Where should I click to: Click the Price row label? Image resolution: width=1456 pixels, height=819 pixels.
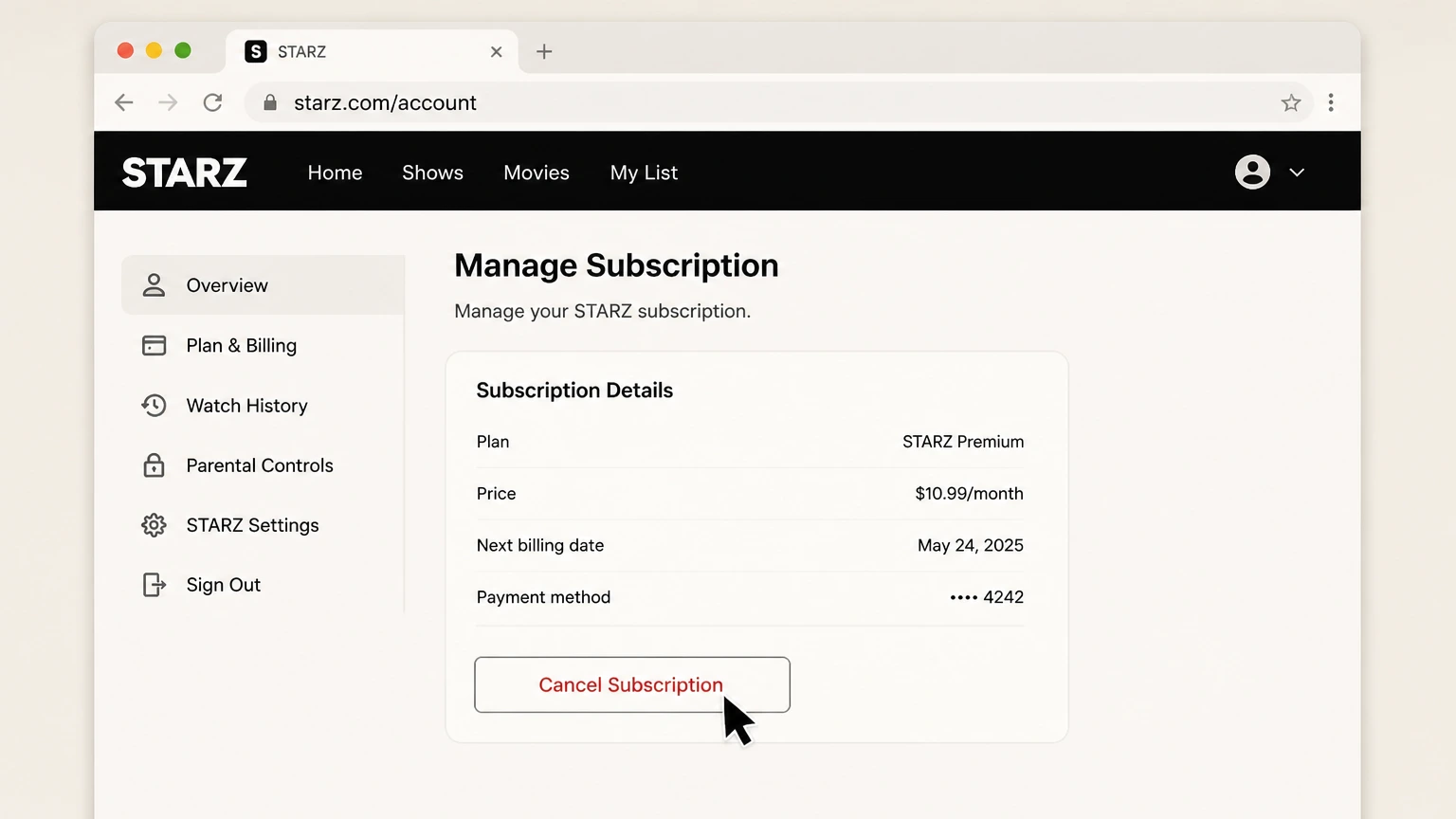pos(496,494)
